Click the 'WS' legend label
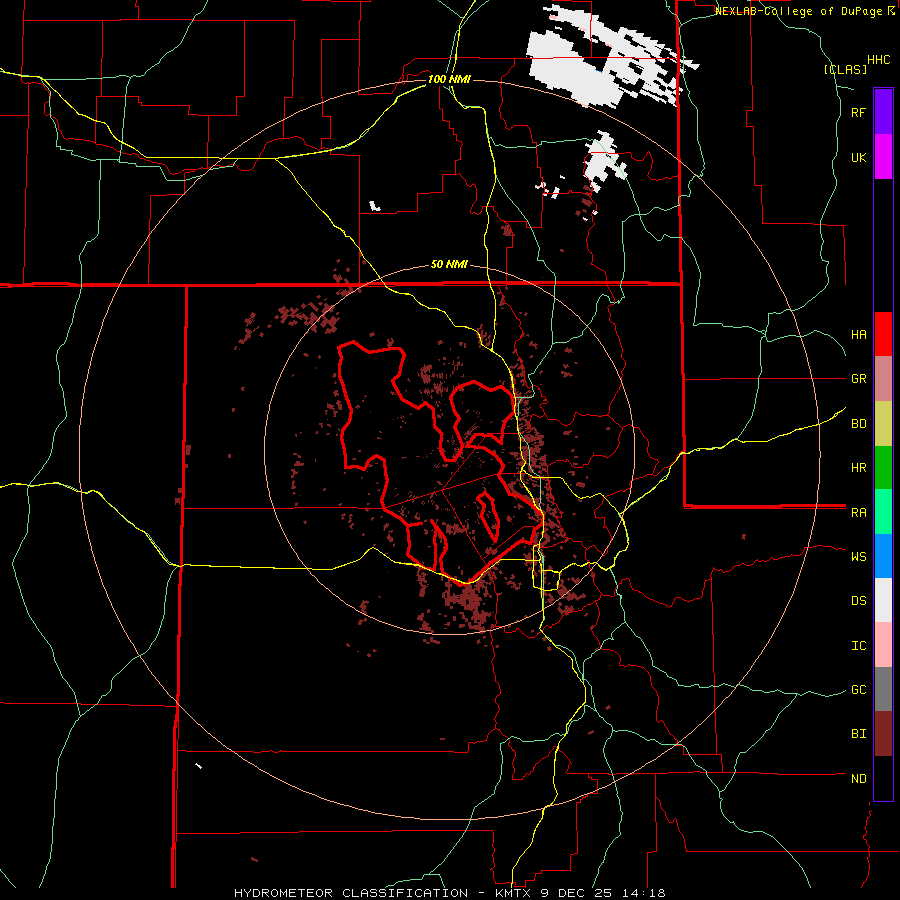900x900 pixels. (x=858, y=556)
